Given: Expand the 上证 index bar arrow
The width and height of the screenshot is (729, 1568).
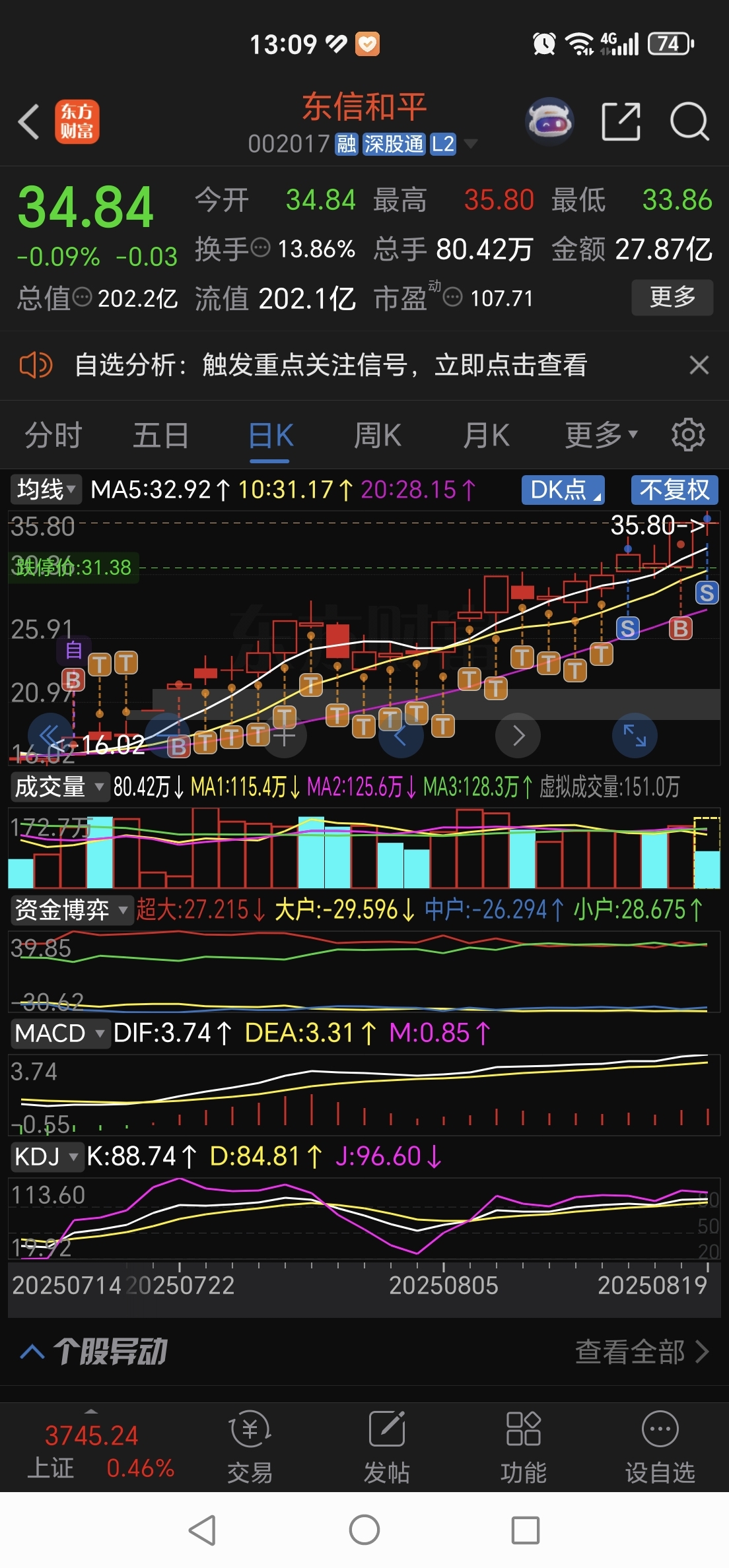Looking at the screenshot, I should 91,1411.
